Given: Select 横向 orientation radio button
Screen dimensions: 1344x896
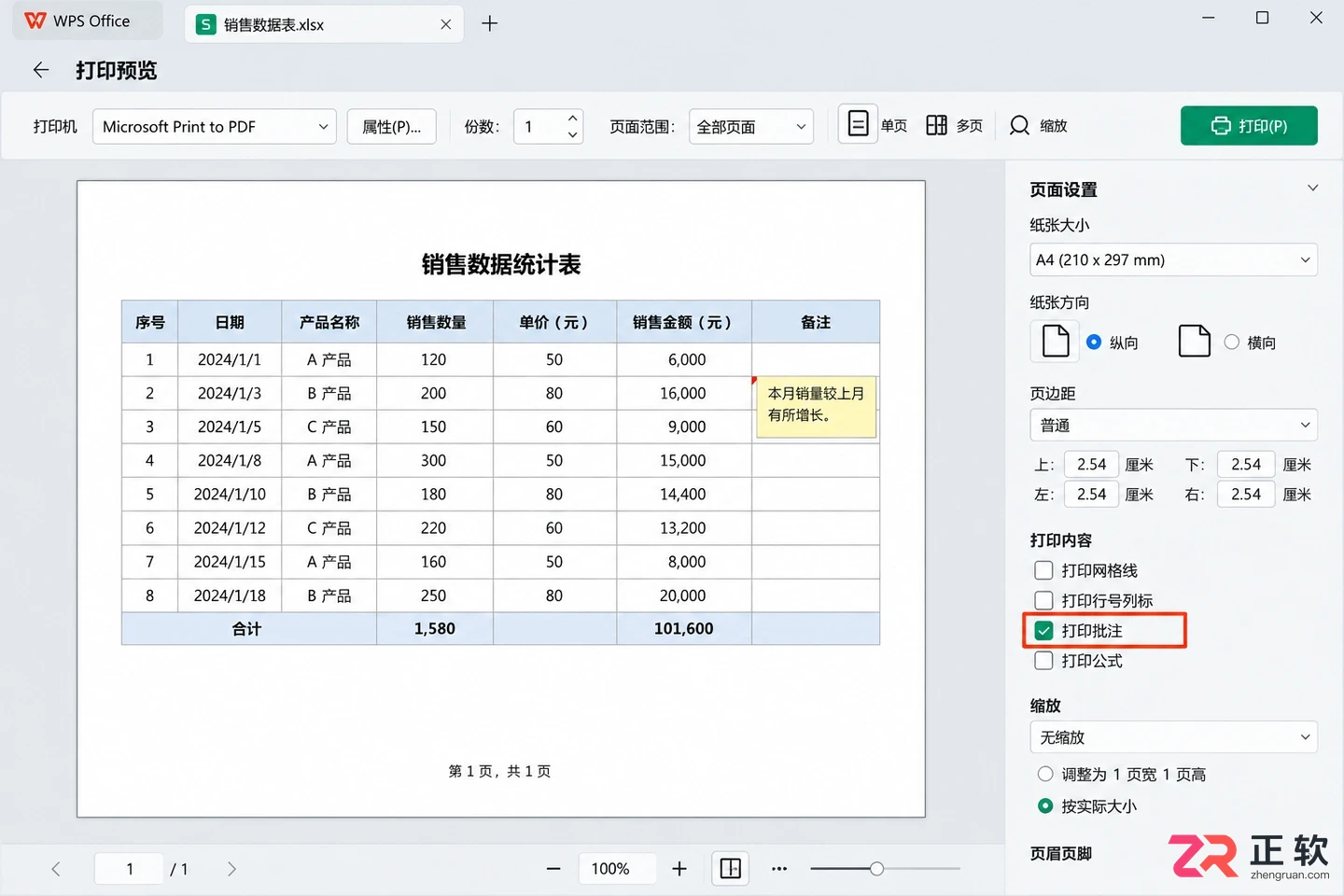Looking at the screenshot, I should click(1232, 343).
